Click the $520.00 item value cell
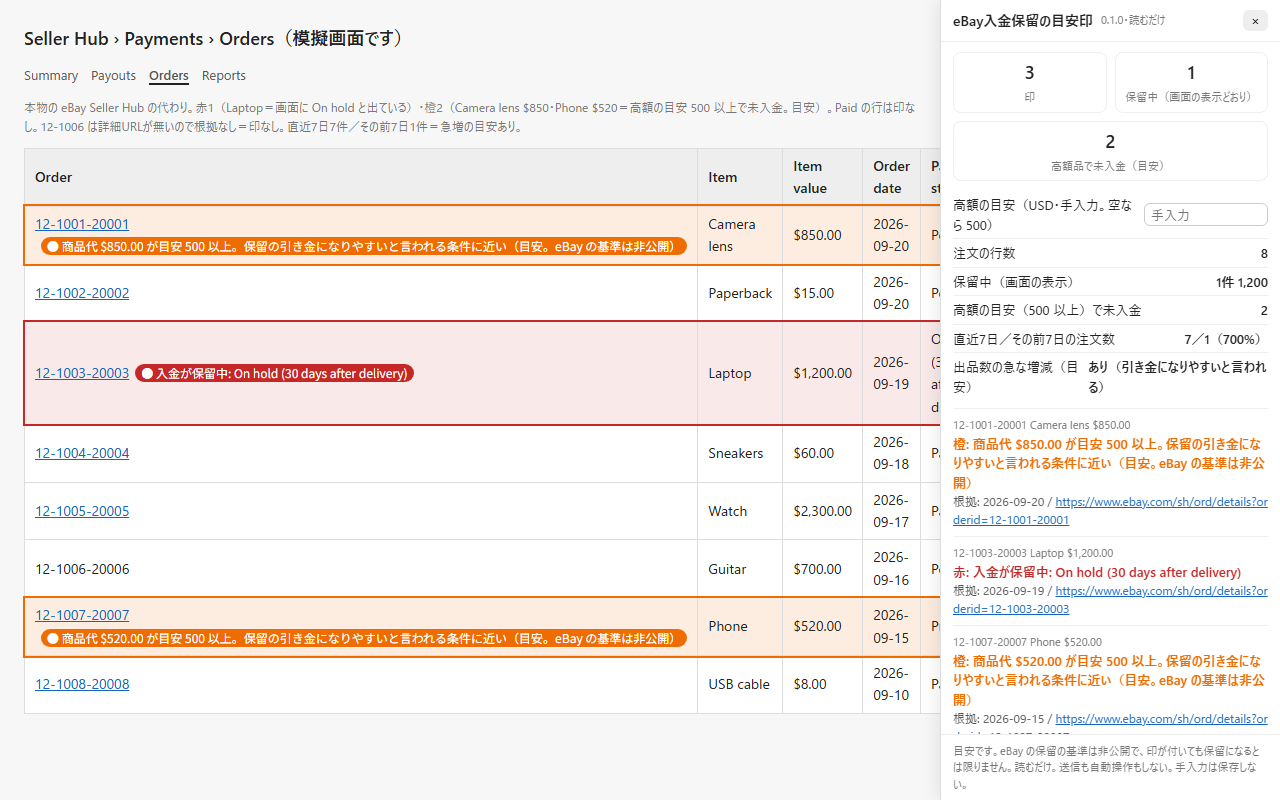 point(823,626)
